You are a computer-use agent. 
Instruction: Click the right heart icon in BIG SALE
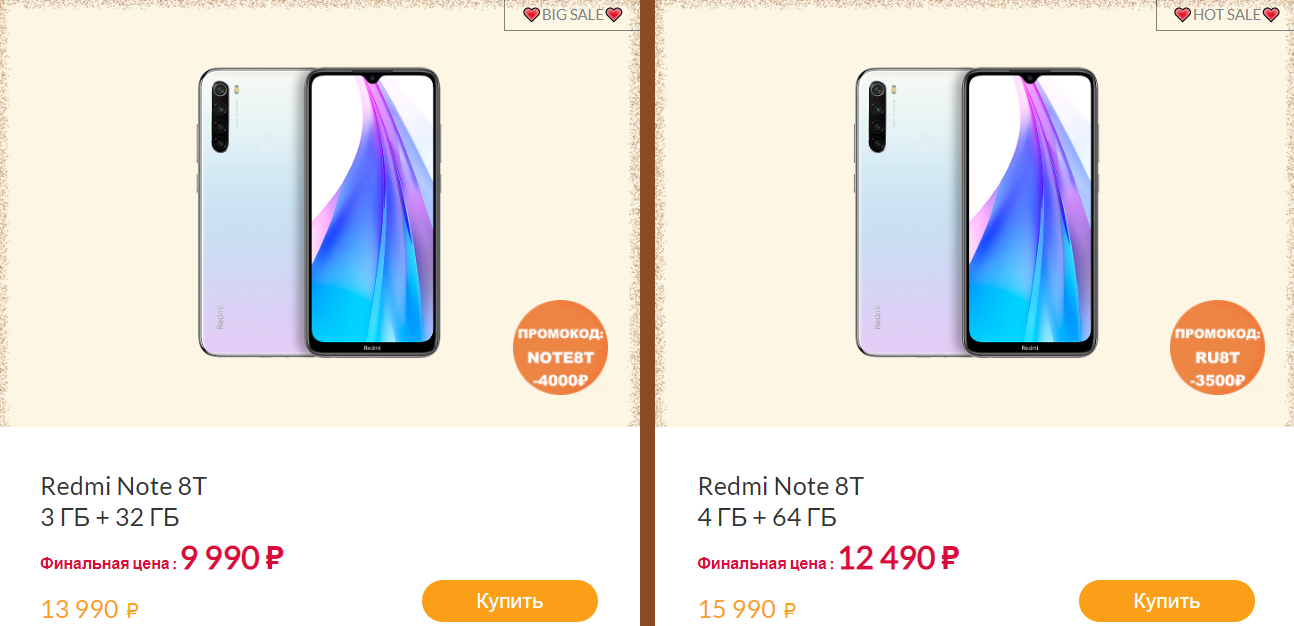[614, 15]
